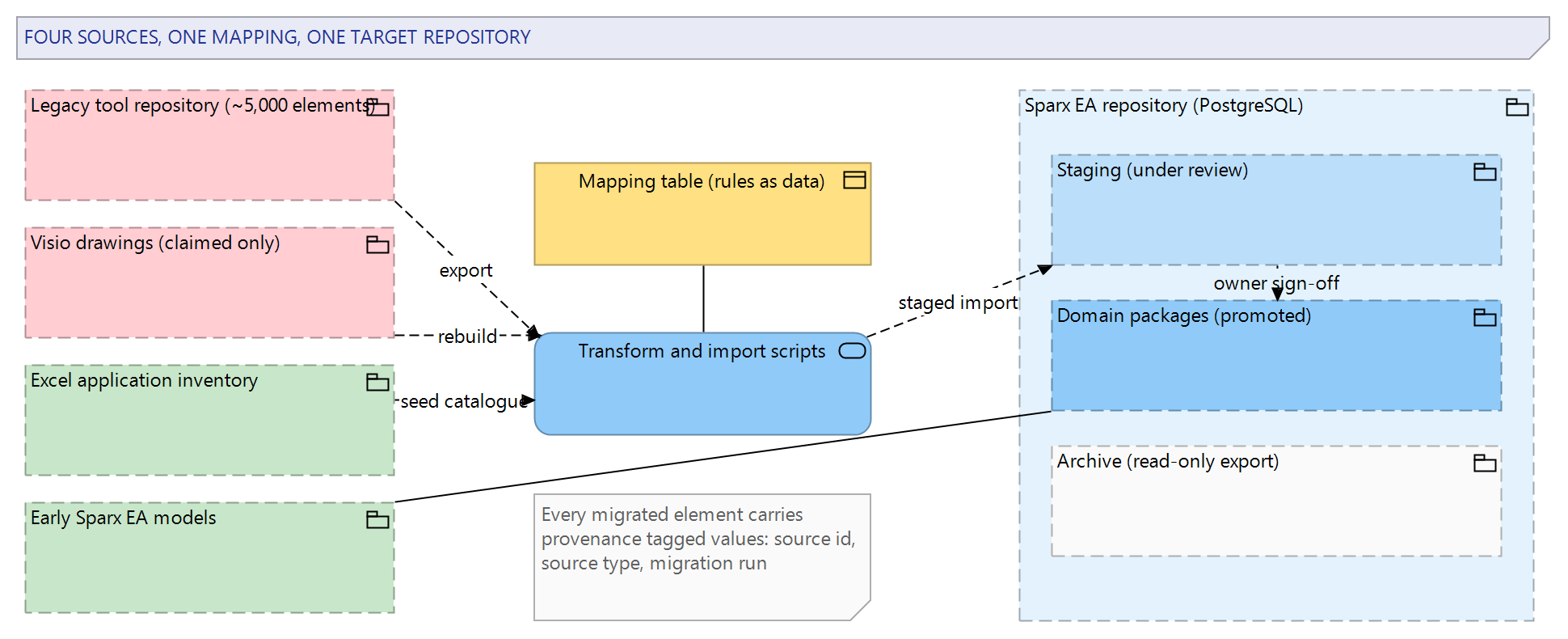Screen dimensions: 1568x639
Task: Click the 'rebuild' connector label
Action: pyautogui.click(x=467, y=336)
